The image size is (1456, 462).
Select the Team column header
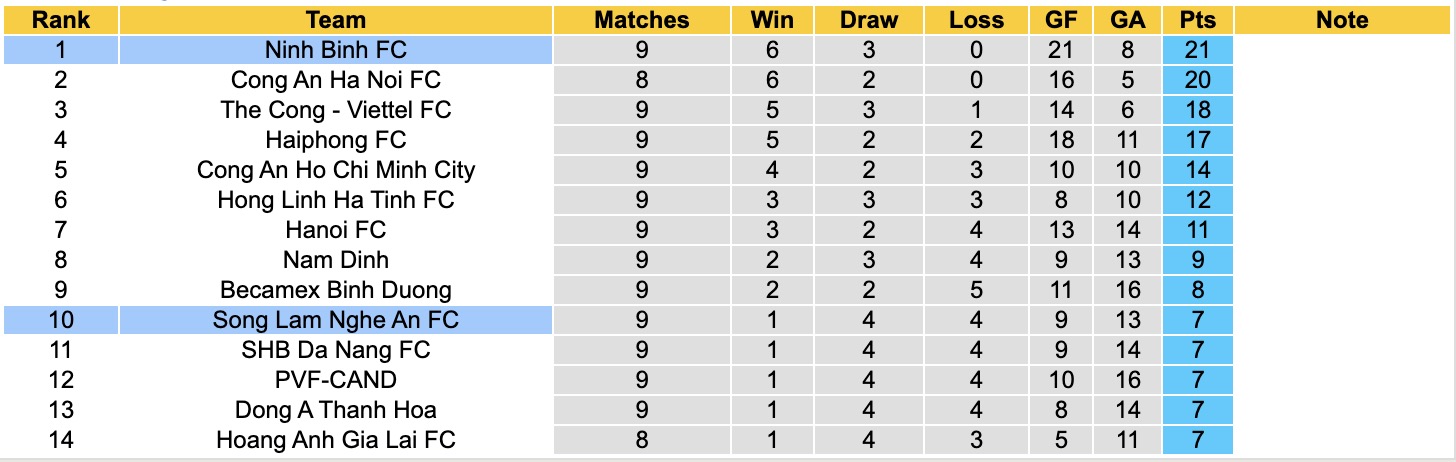point(336,20)
